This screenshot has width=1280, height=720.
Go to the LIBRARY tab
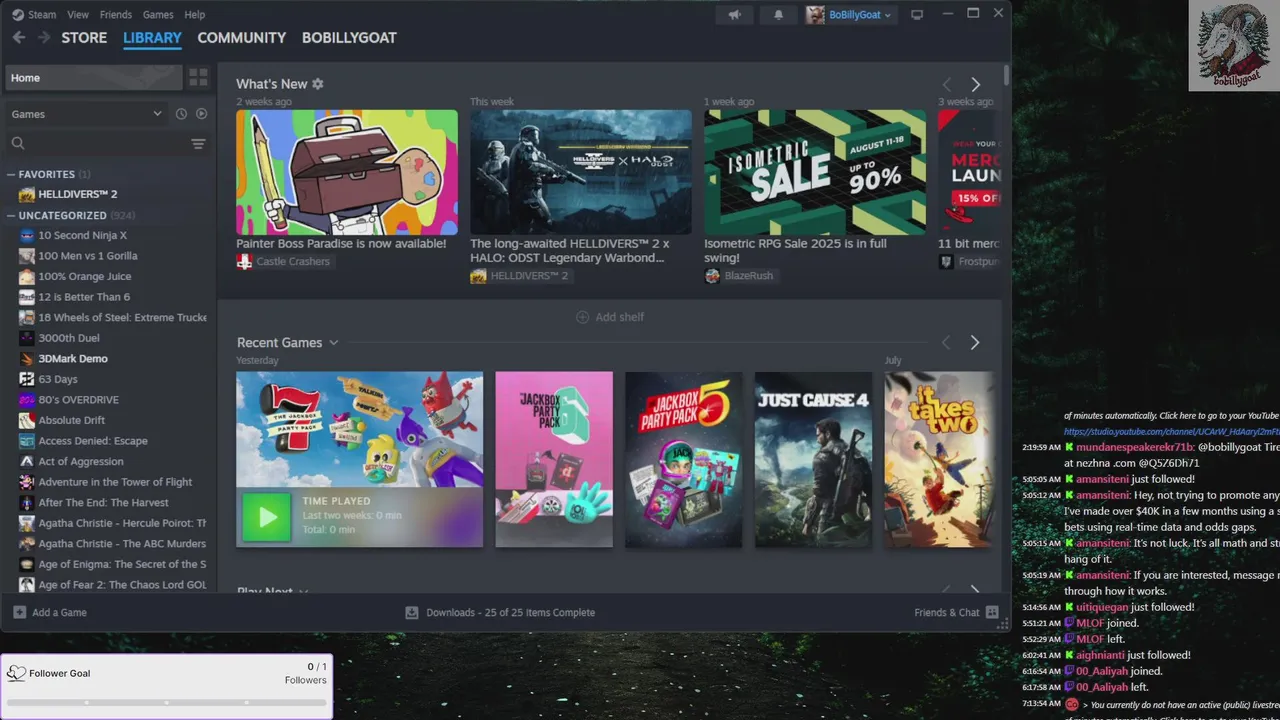(152, 38)
